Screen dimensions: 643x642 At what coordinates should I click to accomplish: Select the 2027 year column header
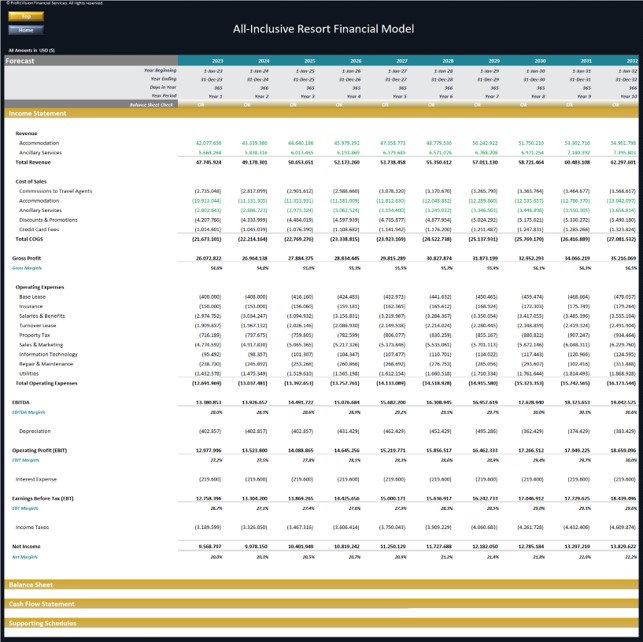click(402, 61)
